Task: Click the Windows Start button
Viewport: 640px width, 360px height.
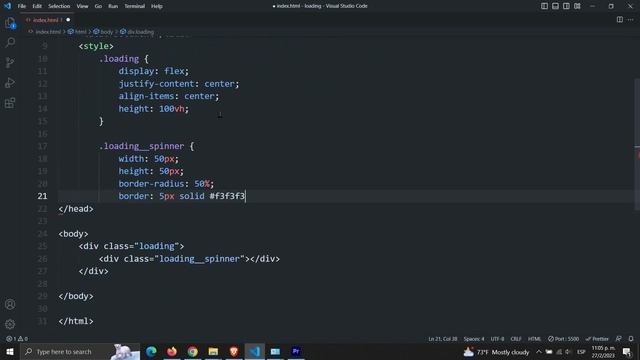Action: [10, 351]
